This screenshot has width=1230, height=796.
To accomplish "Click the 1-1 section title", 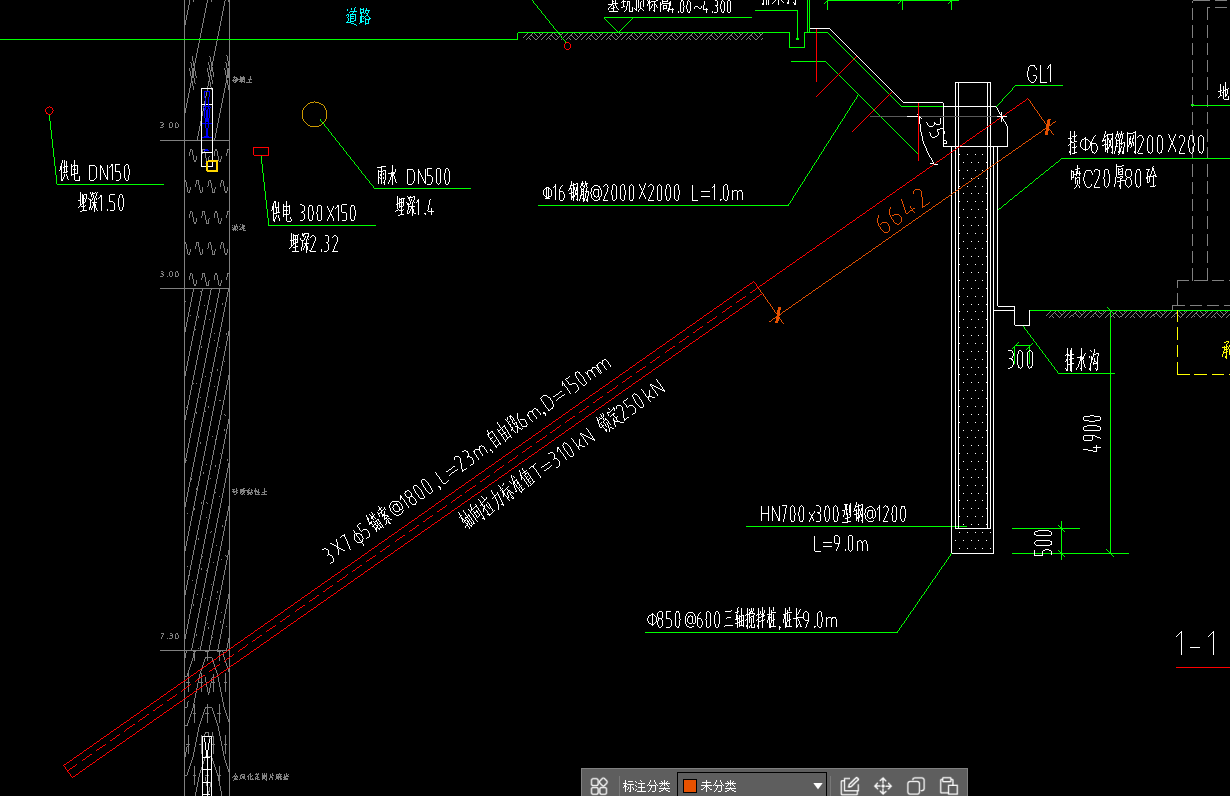I will [1196, 645].
